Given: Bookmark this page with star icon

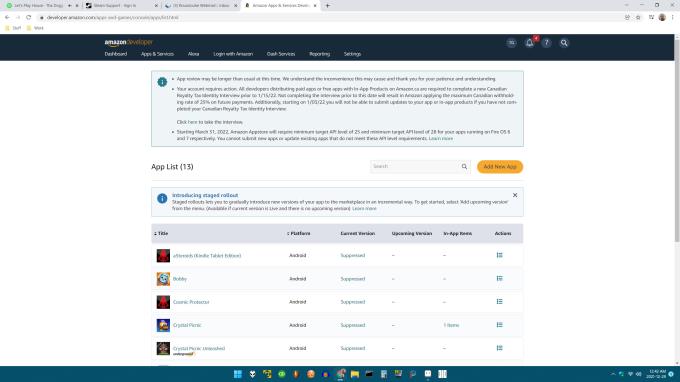Looking at the screenshot, I should (638, 17).
